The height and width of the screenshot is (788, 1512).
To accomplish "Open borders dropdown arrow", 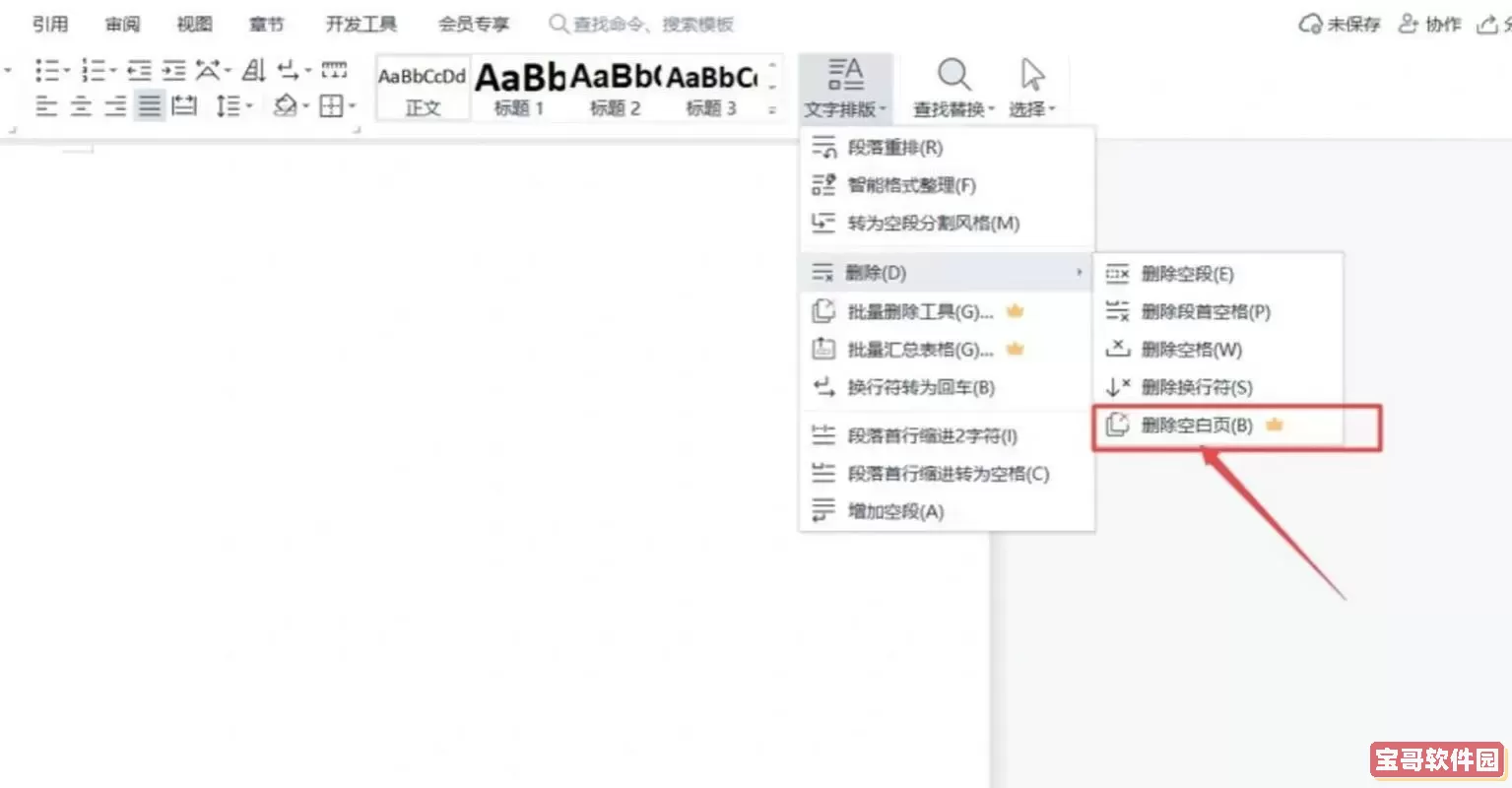I will click(x=352, y=106).
